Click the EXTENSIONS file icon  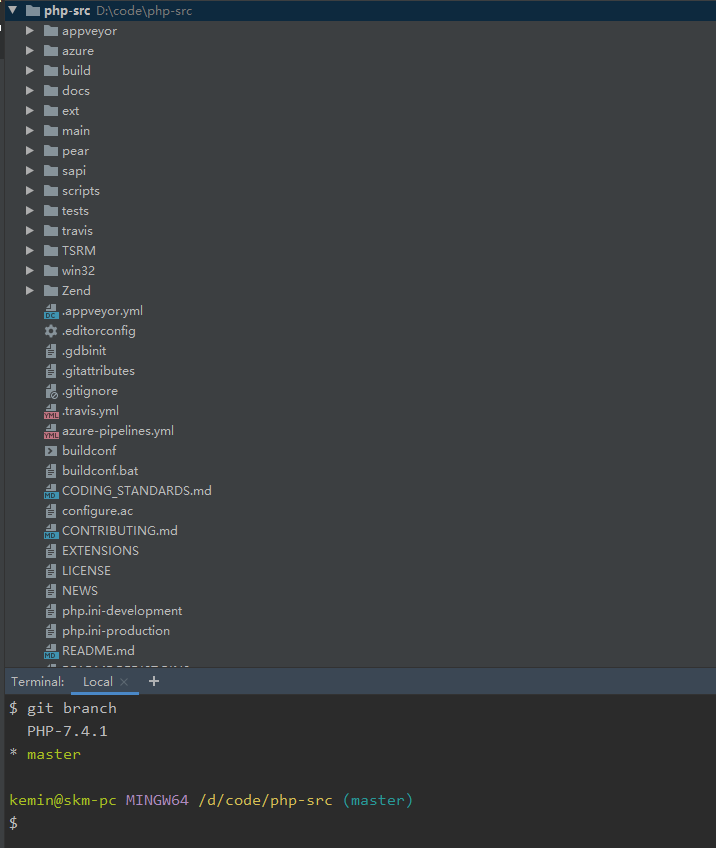click(x=51, y=551)
